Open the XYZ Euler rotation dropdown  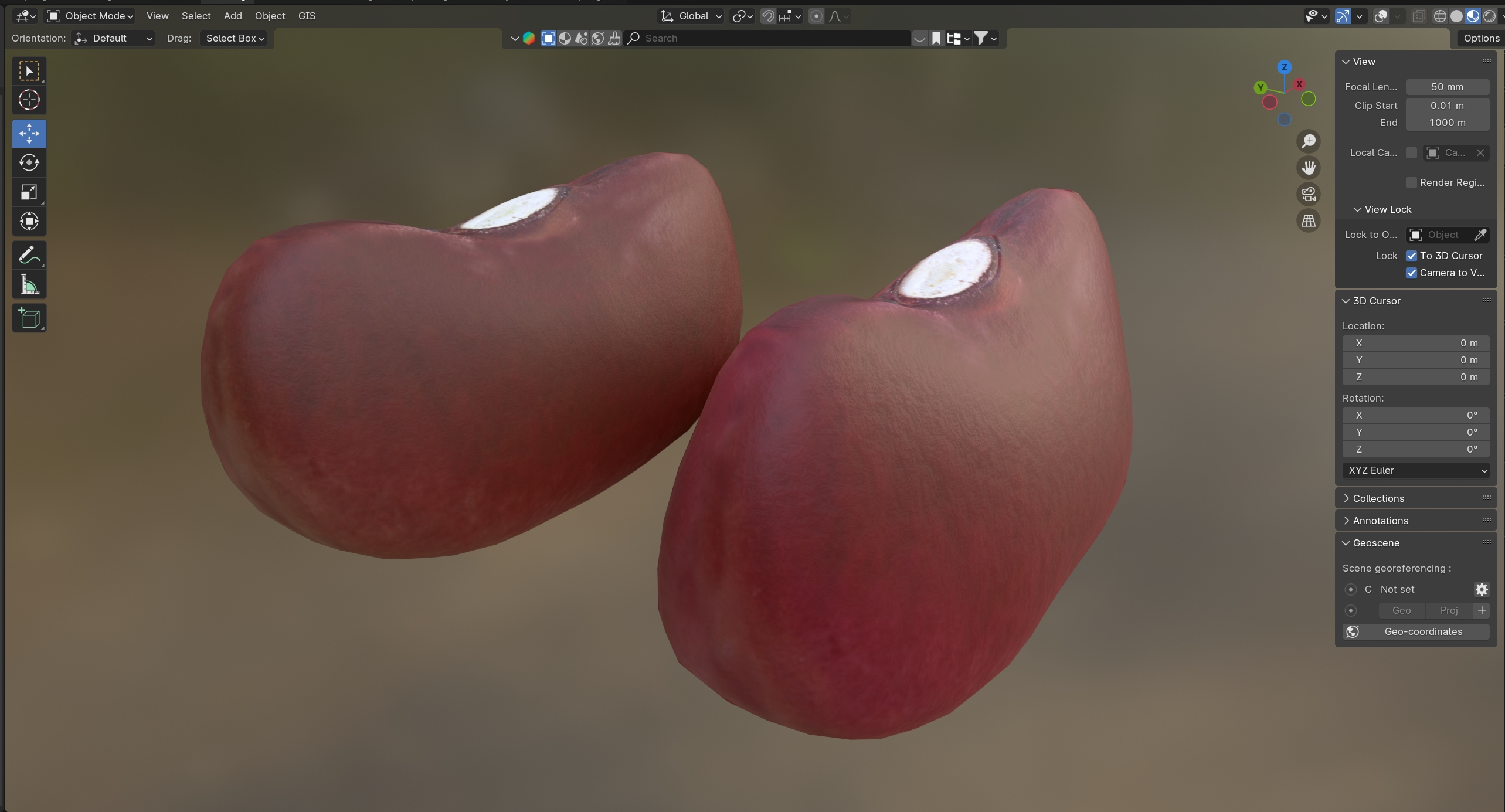pyautogui.click(x=1415, y=470)
